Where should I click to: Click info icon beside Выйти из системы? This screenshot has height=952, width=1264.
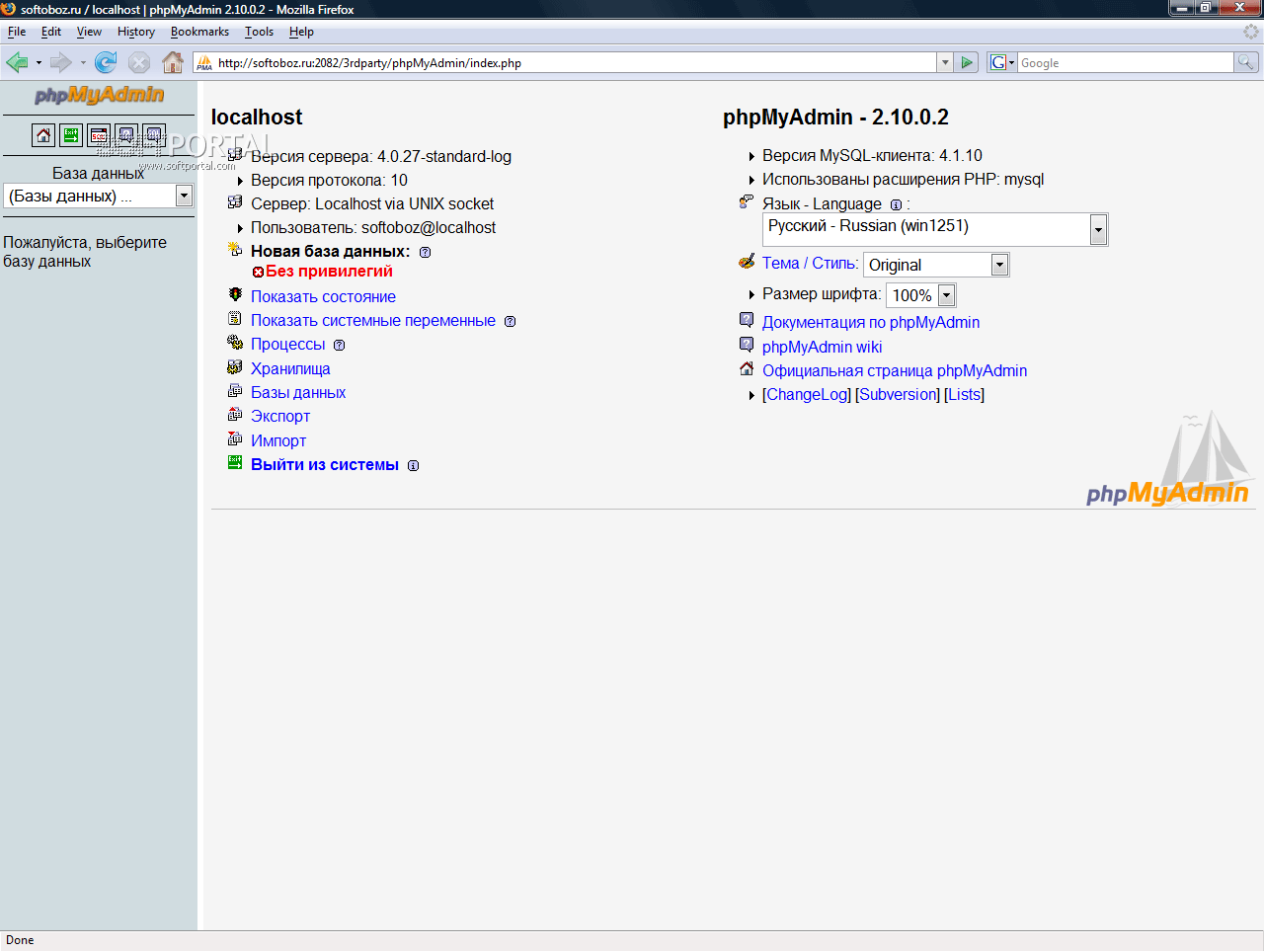(413, 466)
